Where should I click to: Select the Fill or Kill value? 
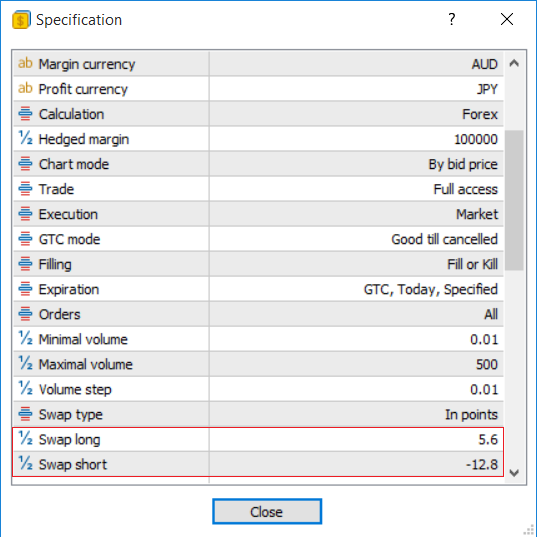473,264
